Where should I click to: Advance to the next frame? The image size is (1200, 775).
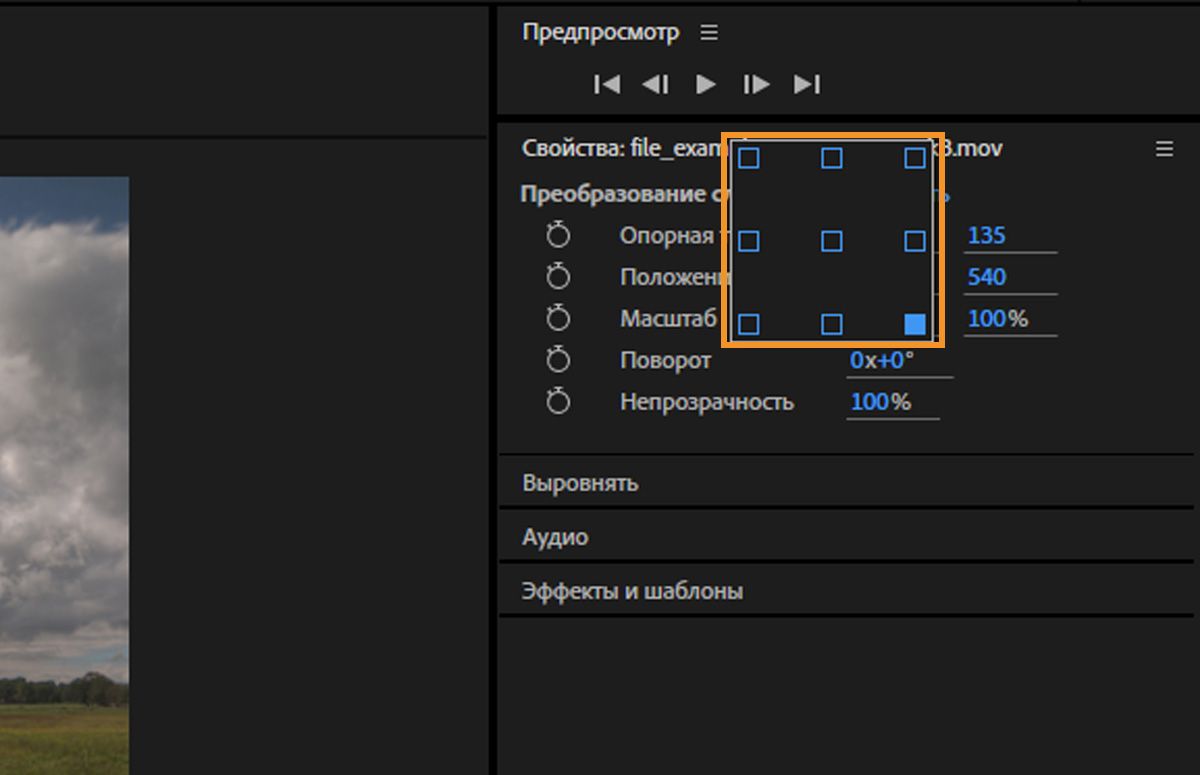pos(756,85)
